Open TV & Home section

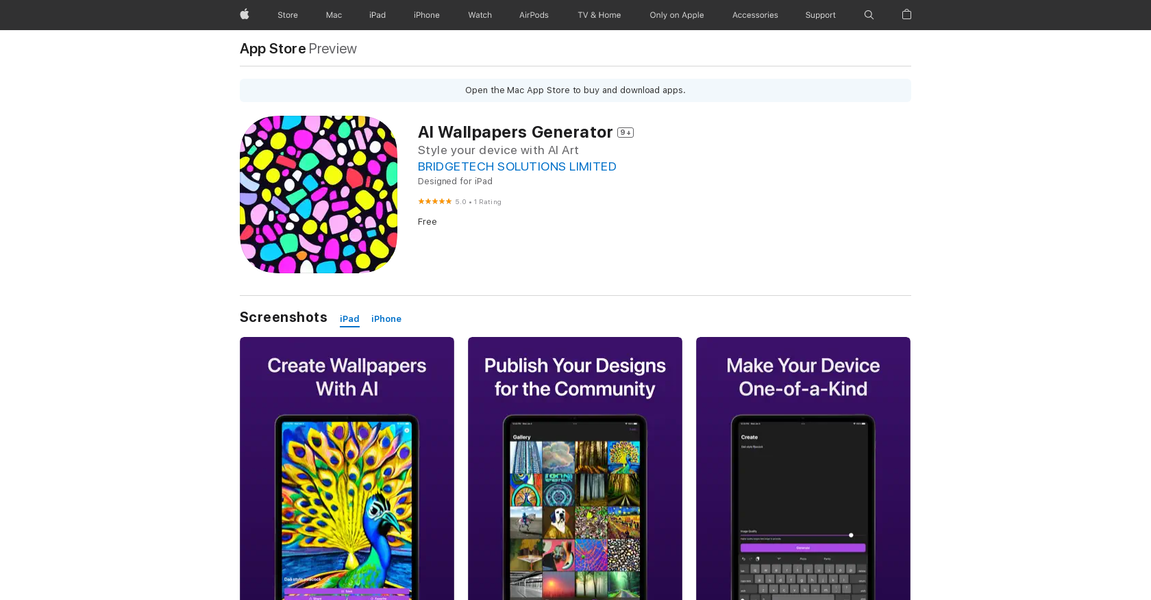(598, 15)
